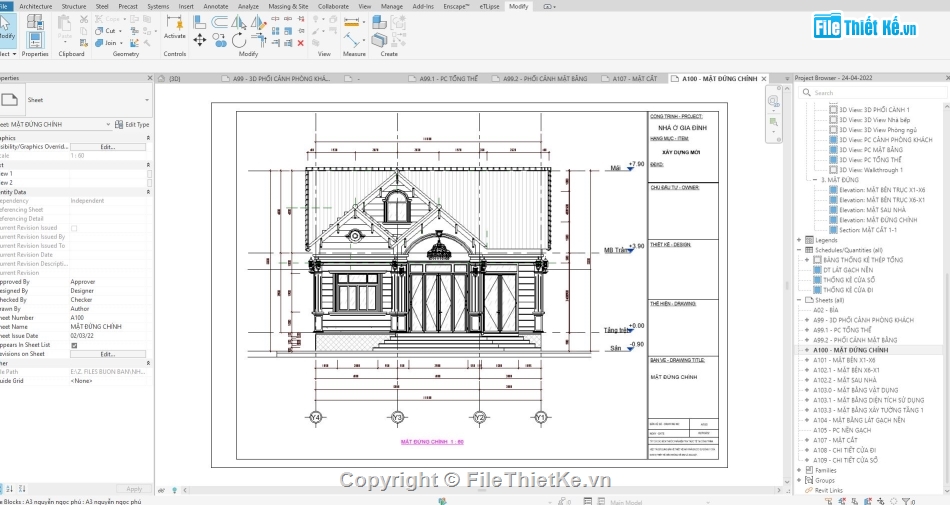Click the Type Properties icon above Properties
Screen dimensions: 950x505
click(35, 22)
